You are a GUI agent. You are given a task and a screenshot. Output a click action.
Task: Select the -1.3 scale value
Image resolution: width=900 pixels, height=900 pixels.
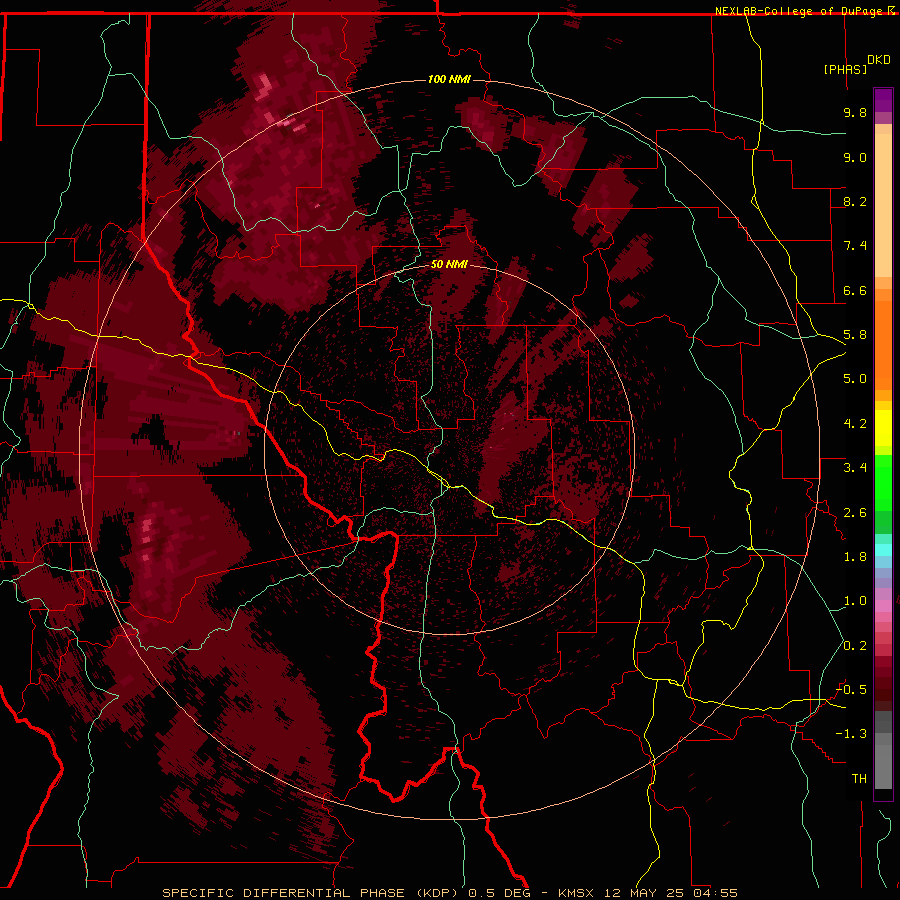(x=851, y=734)
